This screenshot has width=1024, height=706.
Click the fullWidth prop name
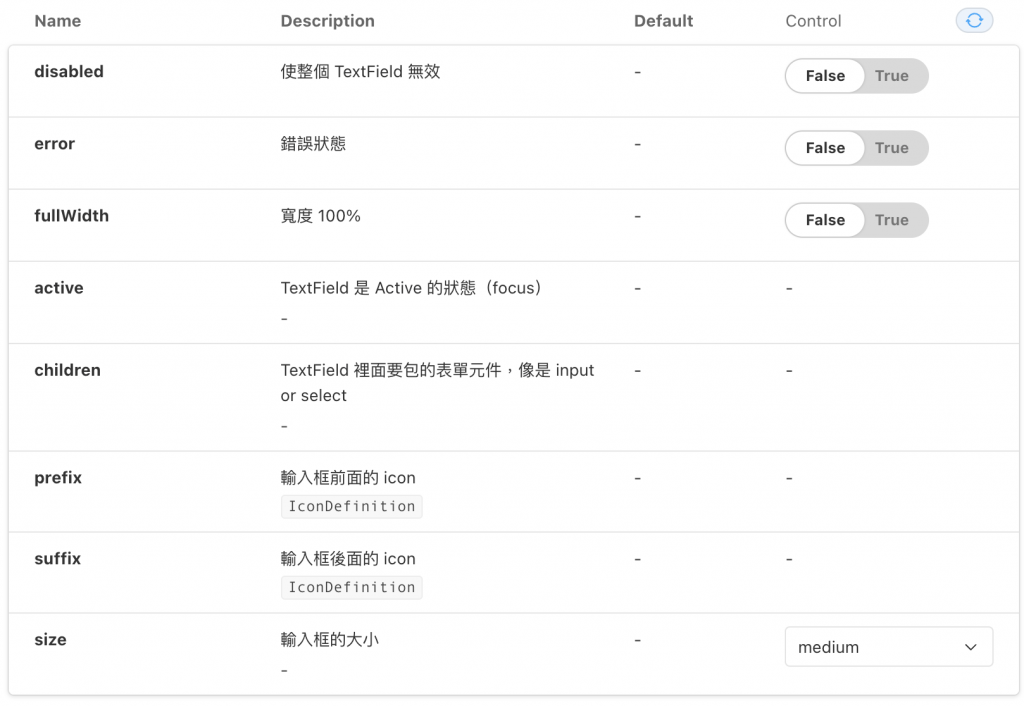(71, 216)
